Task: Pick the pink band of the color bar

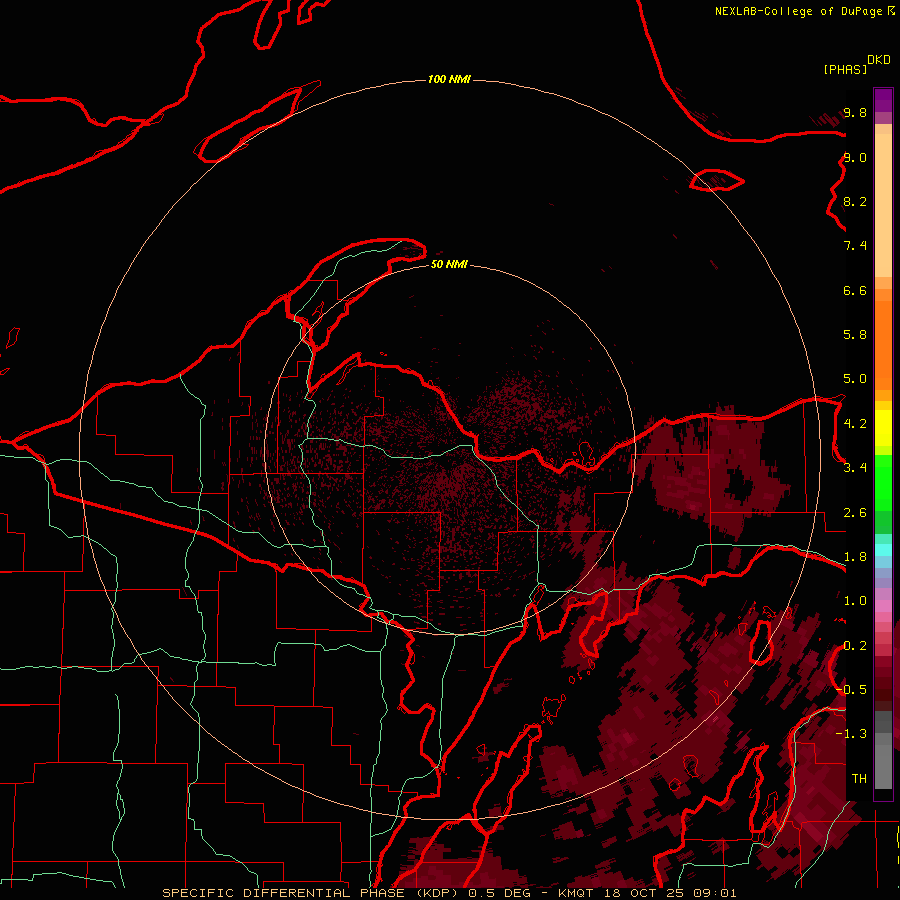Action: [x=883, y=606]
